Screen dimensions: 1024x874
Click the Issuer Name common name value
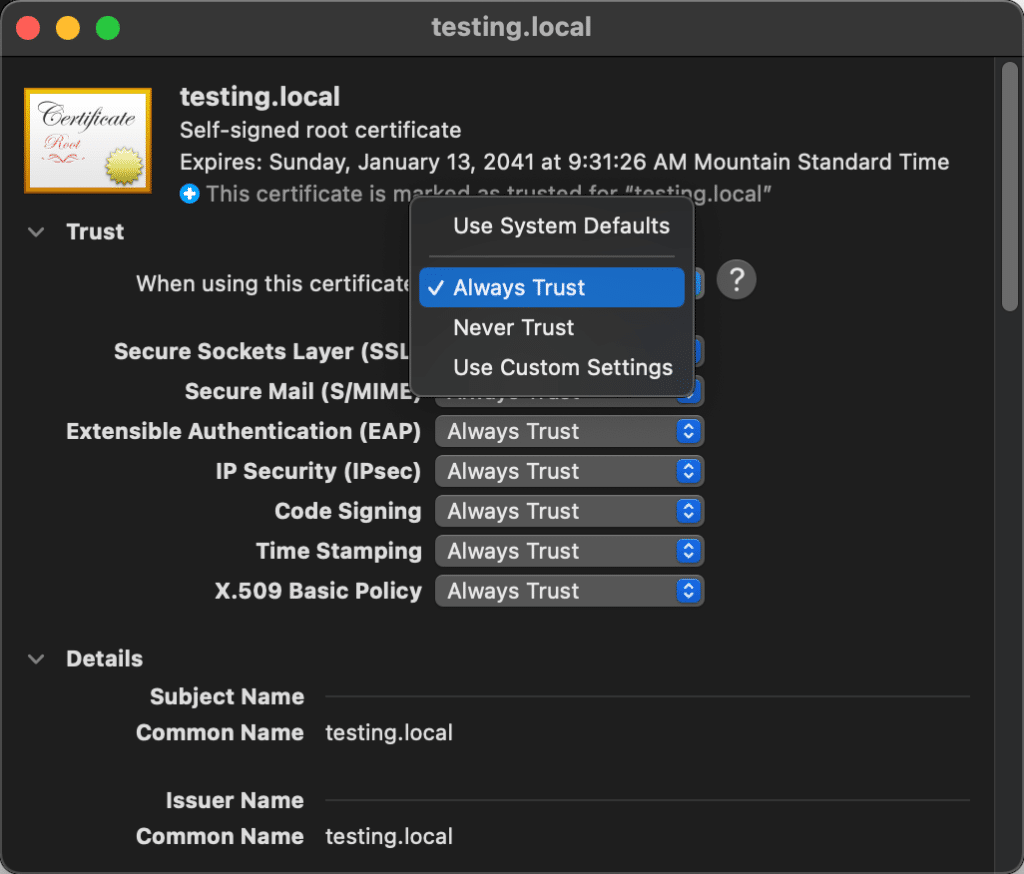point(389,837)
